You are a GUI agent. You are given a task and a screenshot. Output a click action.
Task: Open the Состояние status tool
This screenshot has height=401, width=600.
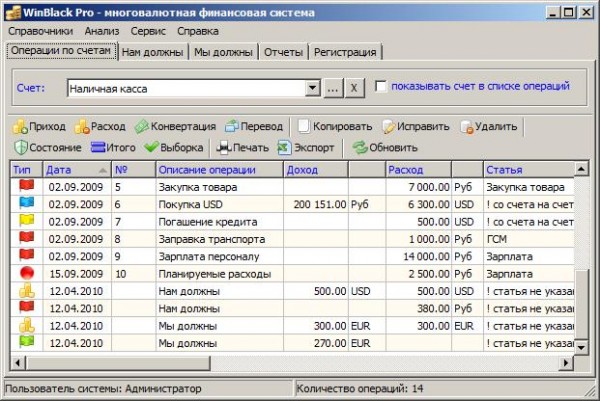point(21,147)
